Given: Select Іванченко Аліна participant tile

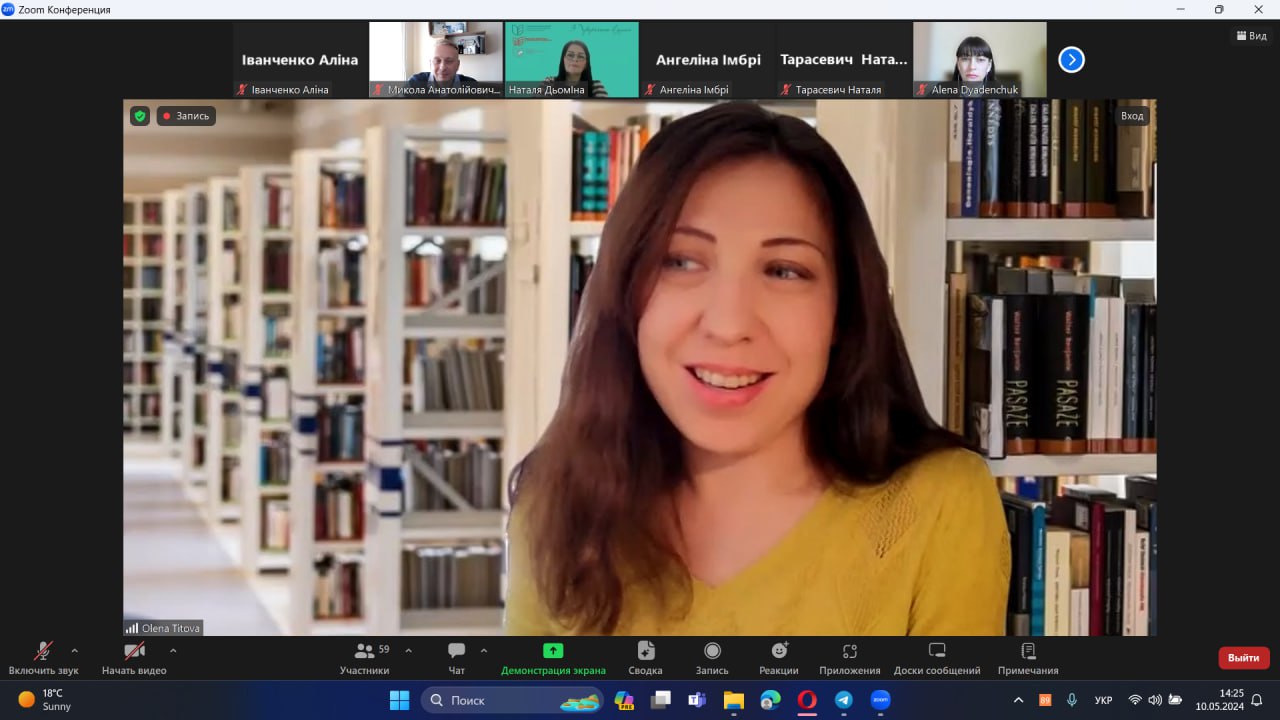Looking at the screenshot, I should click(x=300, y=60).
